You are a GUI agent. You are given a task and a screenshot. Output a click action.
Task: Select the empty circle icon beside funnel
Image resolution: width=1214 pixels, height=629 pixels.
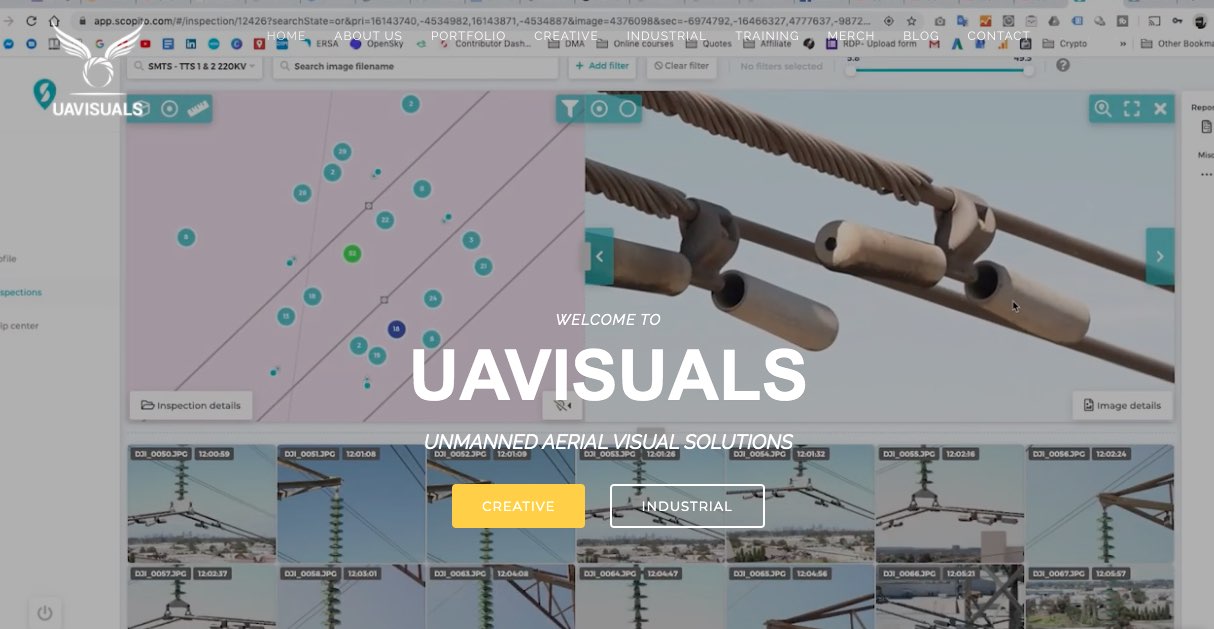(628, 108)
